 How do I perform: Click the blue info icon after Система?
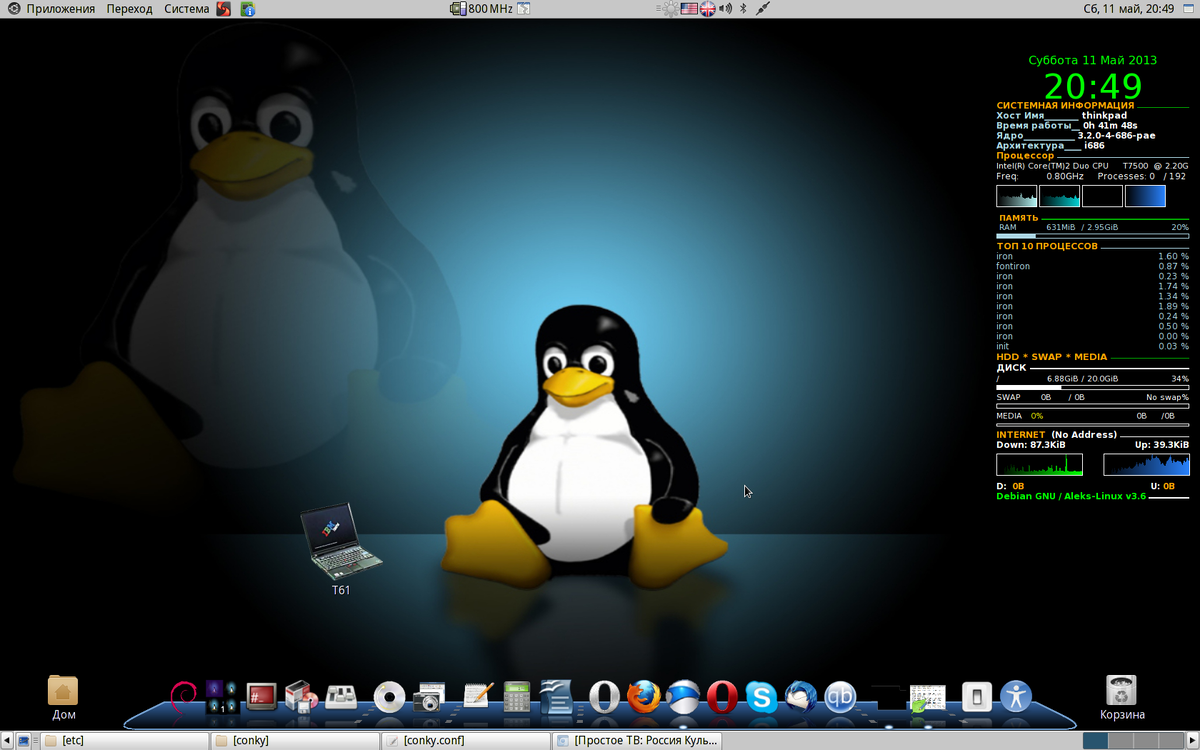[247, 9]
